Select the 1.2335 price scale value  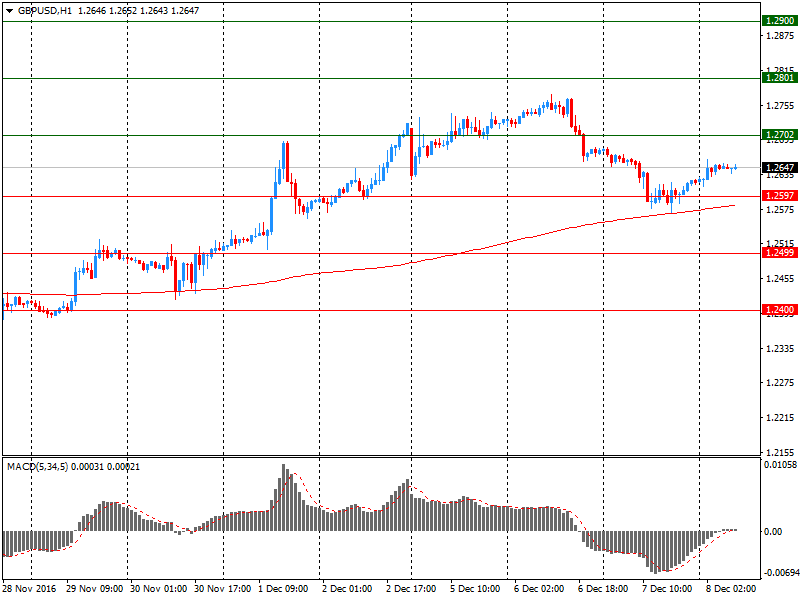click(781, 348)
